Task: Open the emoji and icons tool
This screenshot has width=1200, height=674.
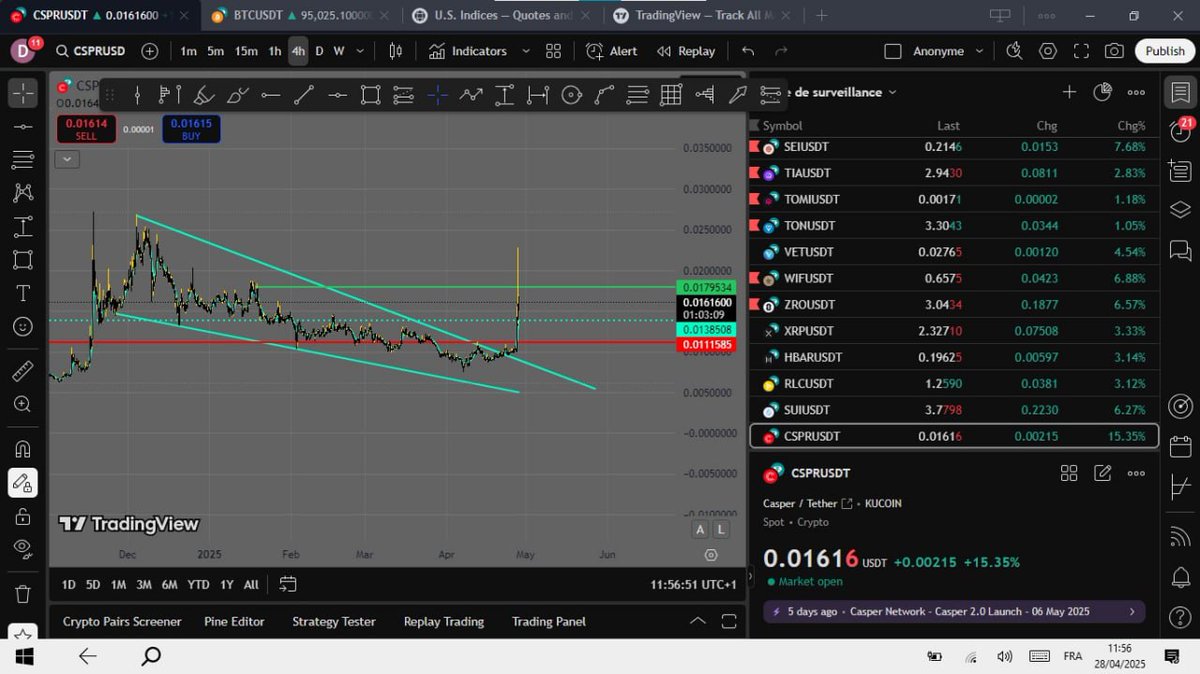Action: pyautogui.click(x=22, y=327)
